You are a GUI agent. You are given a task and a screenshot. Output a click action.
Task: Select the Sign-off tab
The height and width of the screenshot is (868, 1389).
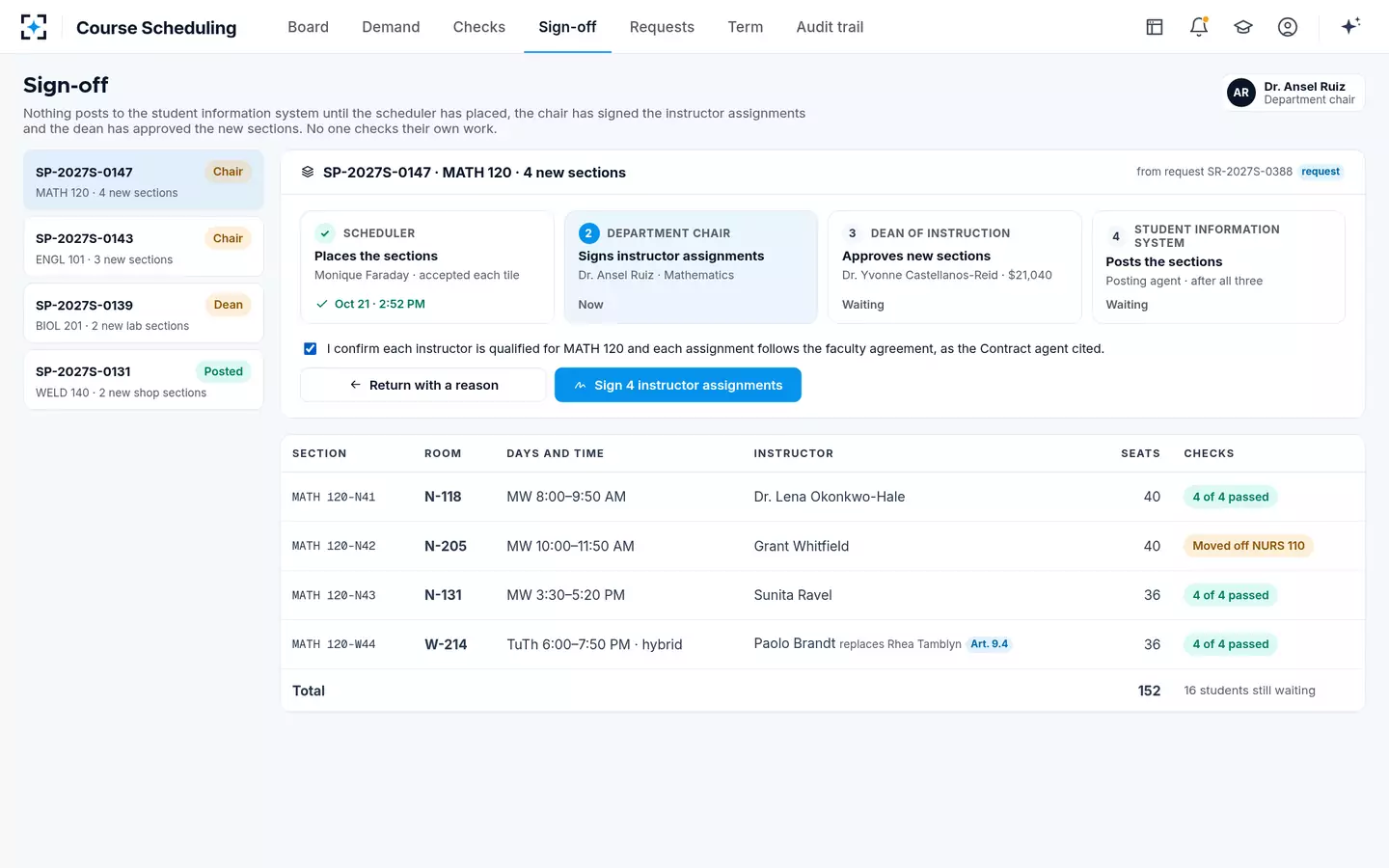click(567, 27)
